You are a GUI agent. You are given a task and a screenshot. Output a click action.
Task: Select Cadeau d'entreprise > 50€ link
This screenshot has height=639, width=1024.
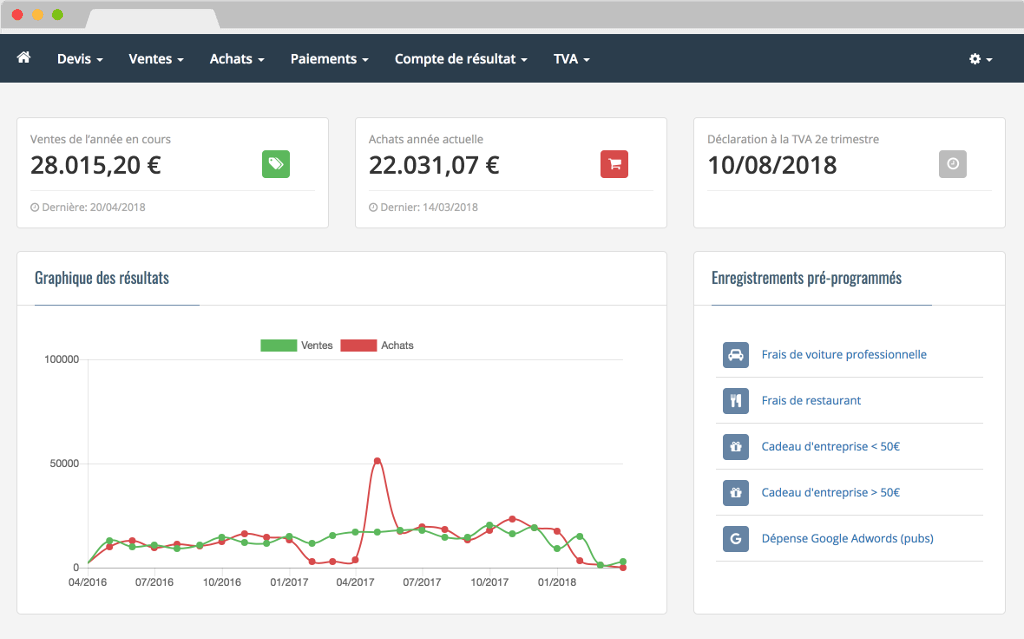830,493
